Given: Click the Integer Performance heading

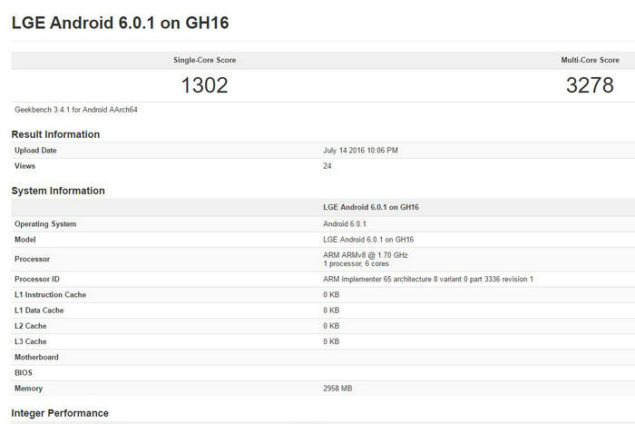Looking at the screenshot, I should (x=59, y=412).
